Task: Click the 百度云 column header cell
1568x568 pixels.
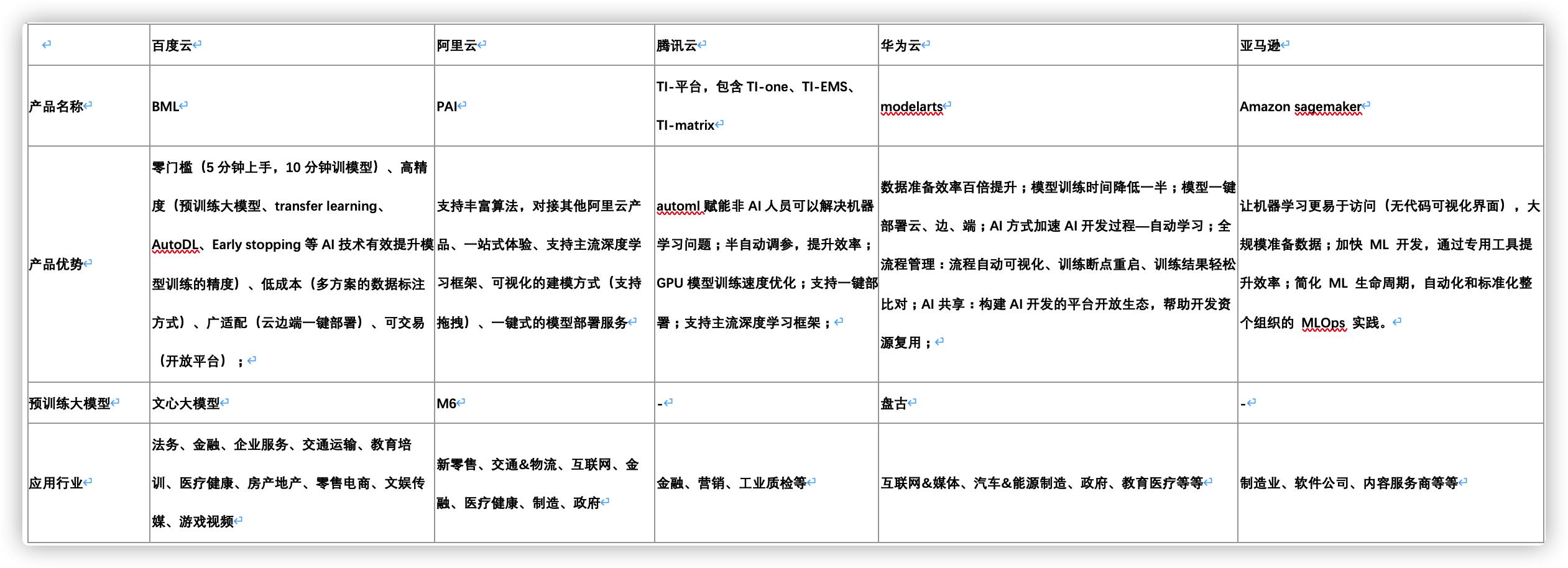Action: [x=292, y=45]
